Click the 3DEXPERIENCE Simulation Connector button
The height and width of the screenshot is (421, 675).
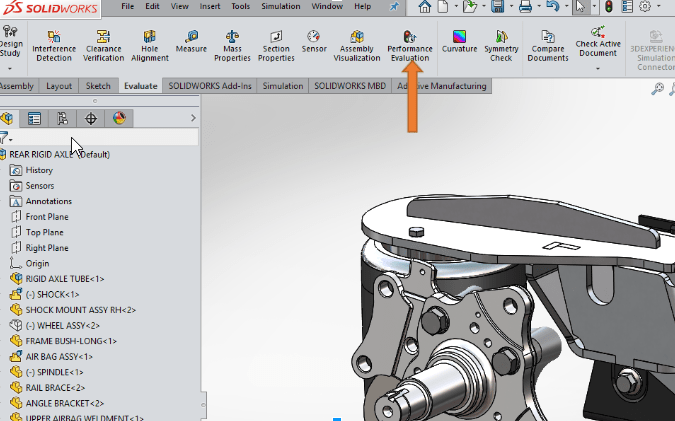[652, 48]
